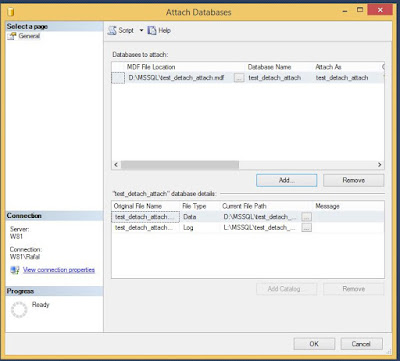400x361 pixels.
Task: Select the General page icon
Action: (x=12, y=36)
